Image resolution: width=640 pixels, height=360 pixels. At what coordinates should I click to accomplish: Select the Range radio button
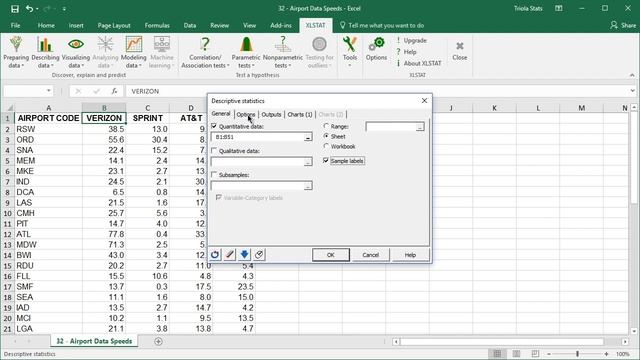326,126
